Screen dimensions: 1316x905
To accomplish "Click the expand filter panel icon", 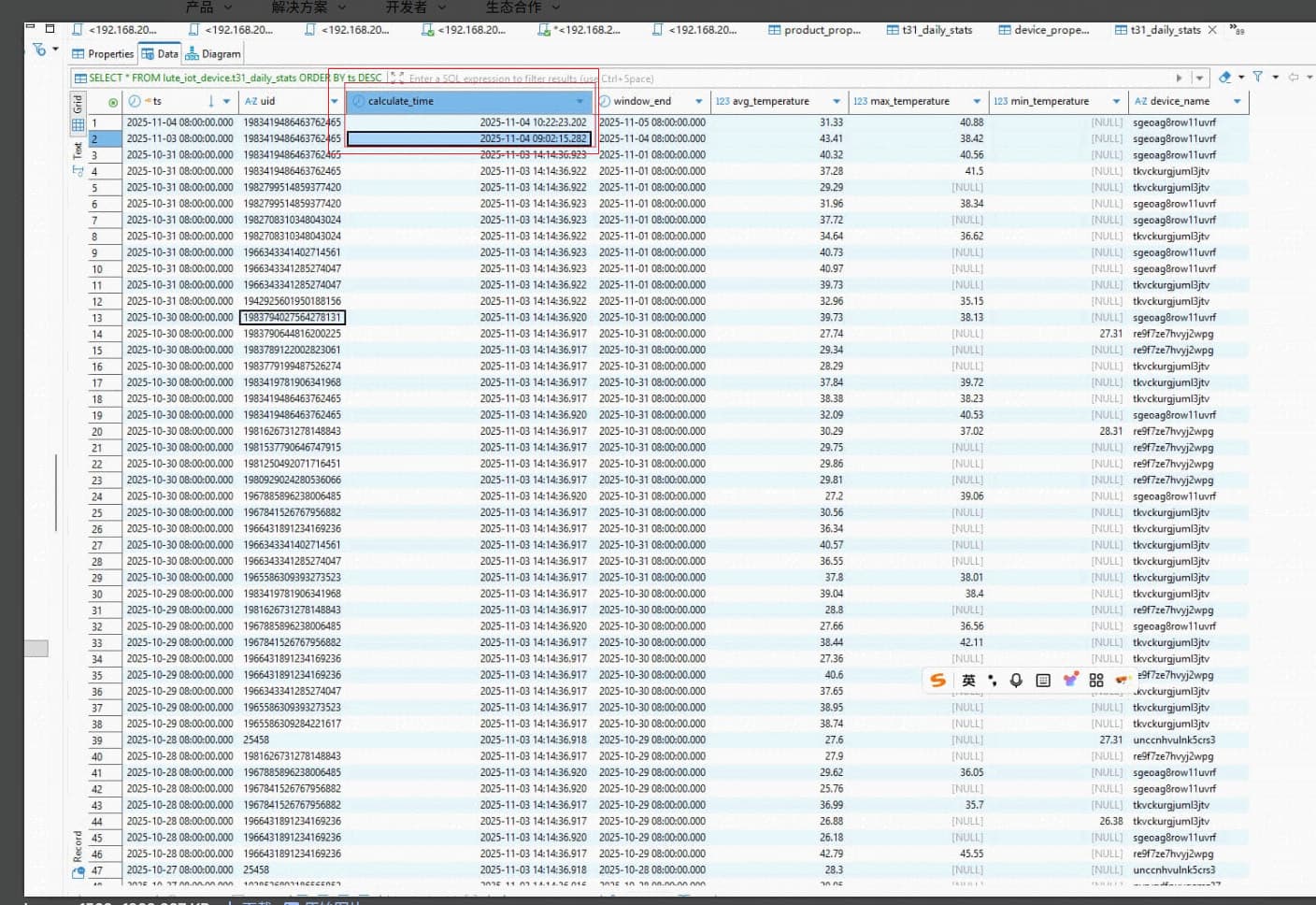I will 397,79.
